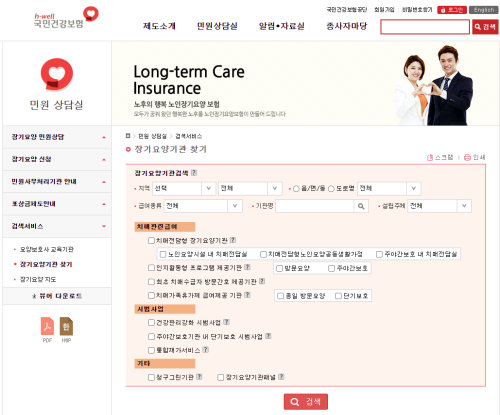Open help icon beside 주야간보호기관 내 단기보호 시범사업
The height and width of the screenshot is (415, 500).
click(x=268, y=336)
